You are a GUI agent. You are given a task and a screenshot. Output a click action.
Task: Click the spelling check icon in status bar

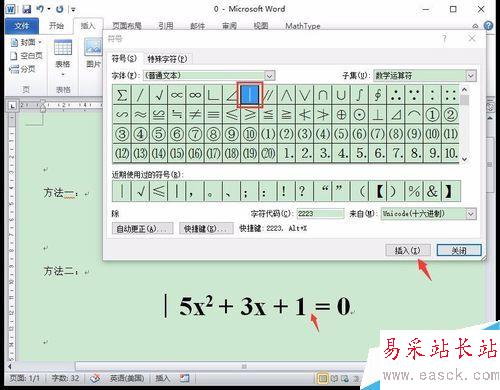point(95,378)
